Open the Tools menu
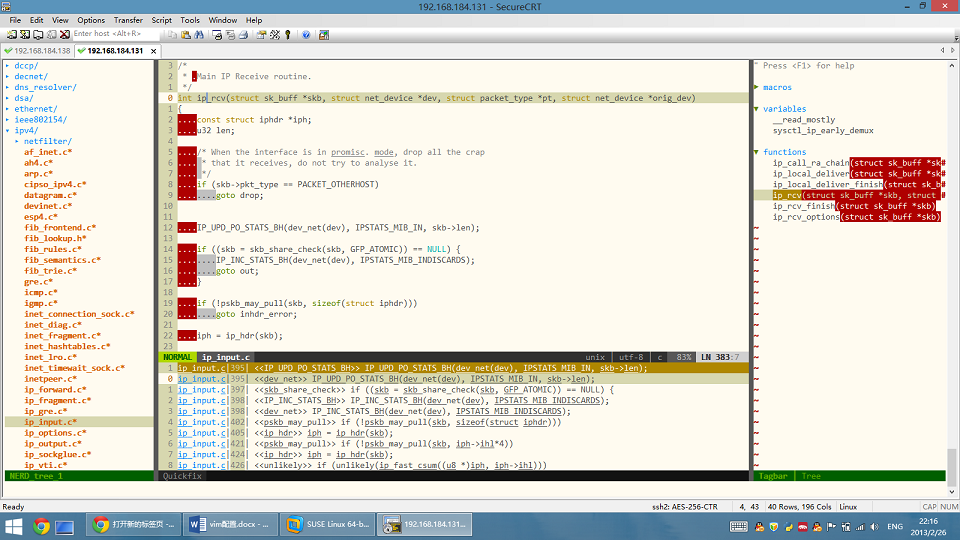The width and height of the screenshot is (960, 540). point(190,20)
